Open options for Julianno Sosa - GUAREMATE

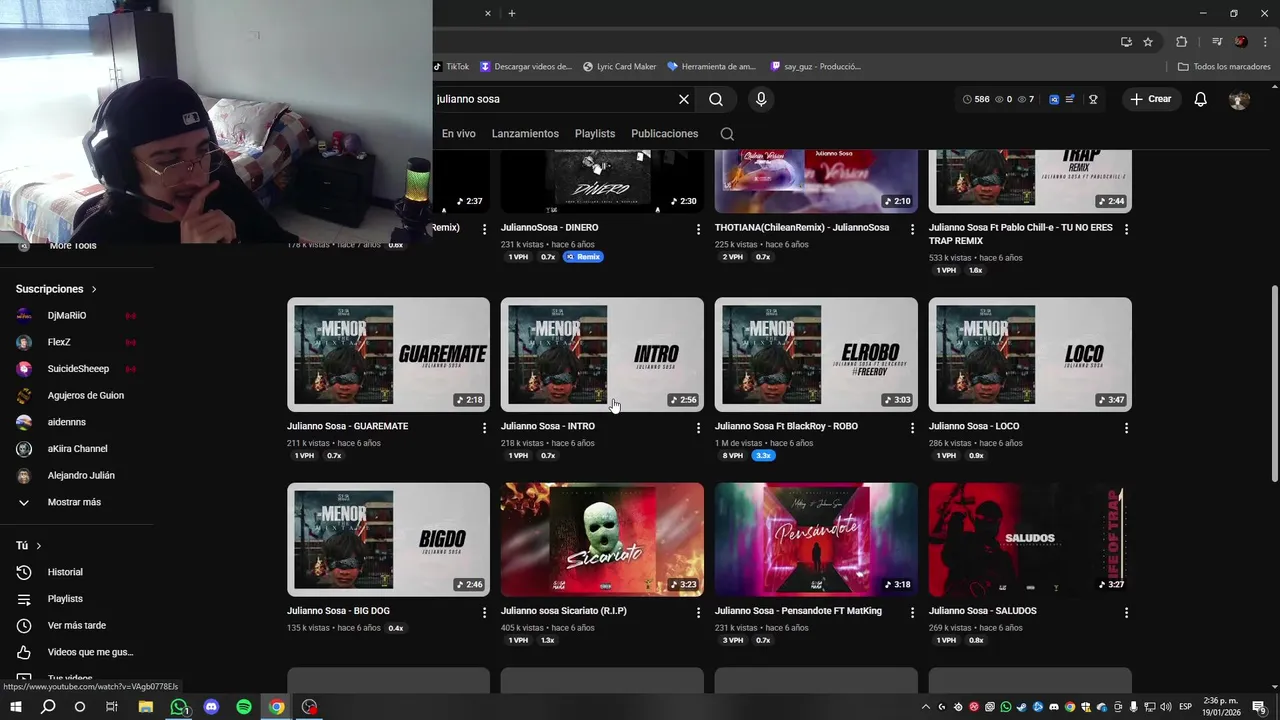[485, 428]
